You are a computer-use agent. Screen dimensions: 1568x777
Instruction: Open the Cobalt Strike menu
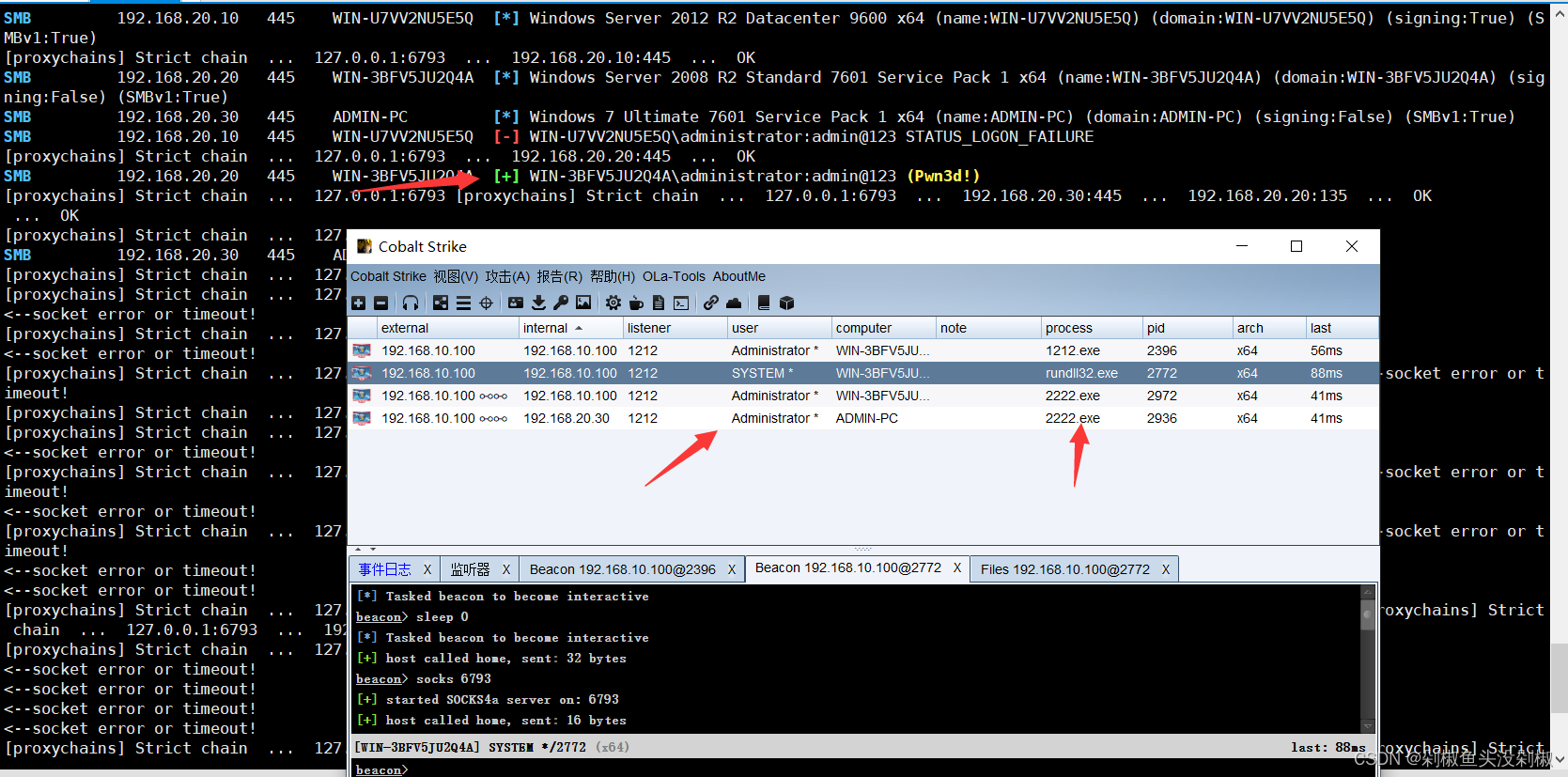click(388, 276)
